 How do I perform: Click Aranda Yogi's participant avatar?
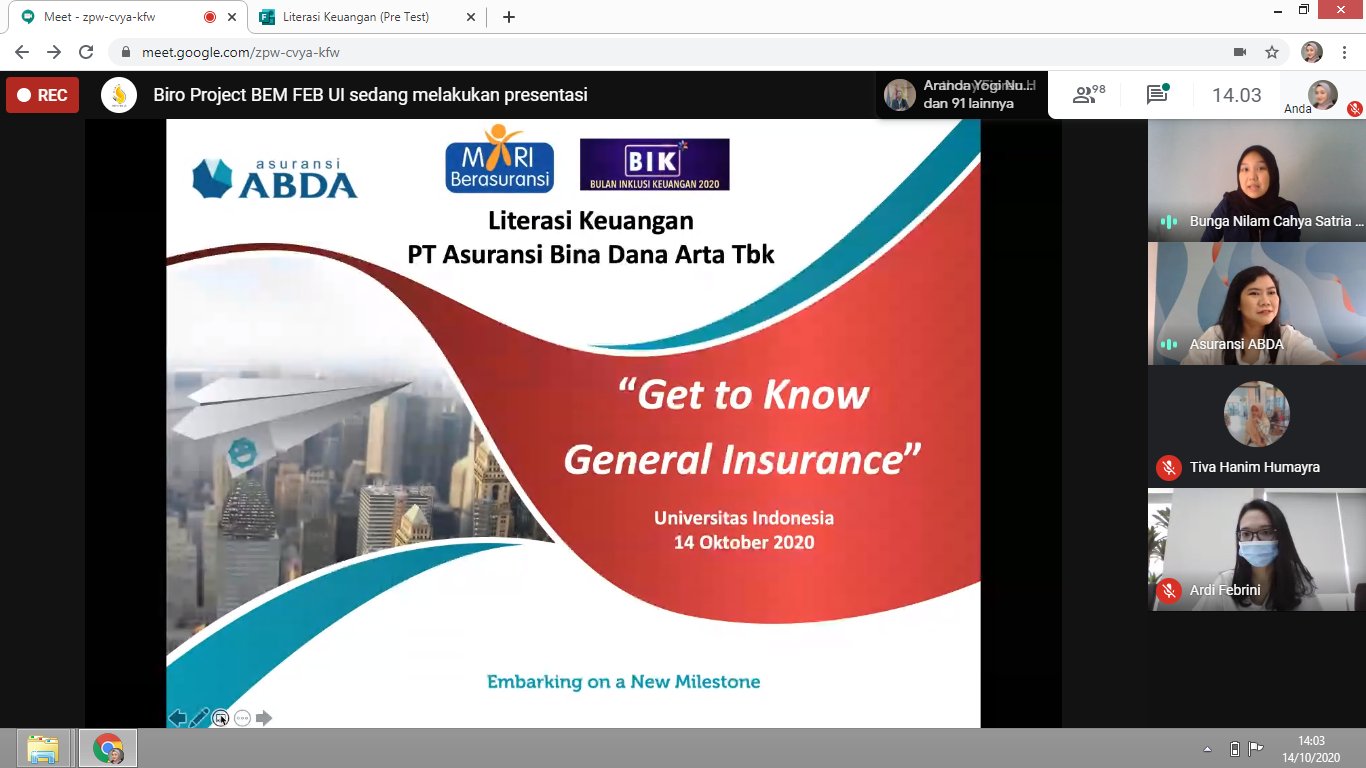pyautogui.click(x=900, y=95)
